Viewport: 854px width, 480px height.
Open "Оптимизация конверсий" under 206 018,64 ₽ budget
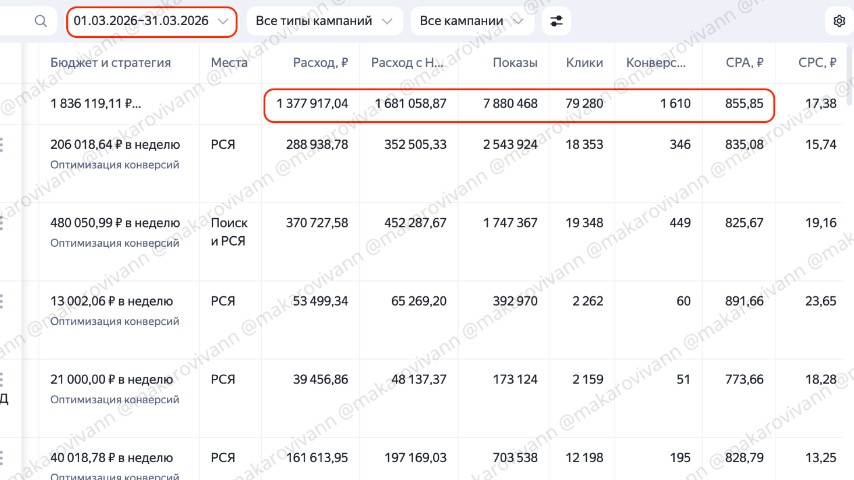(115, 165)
